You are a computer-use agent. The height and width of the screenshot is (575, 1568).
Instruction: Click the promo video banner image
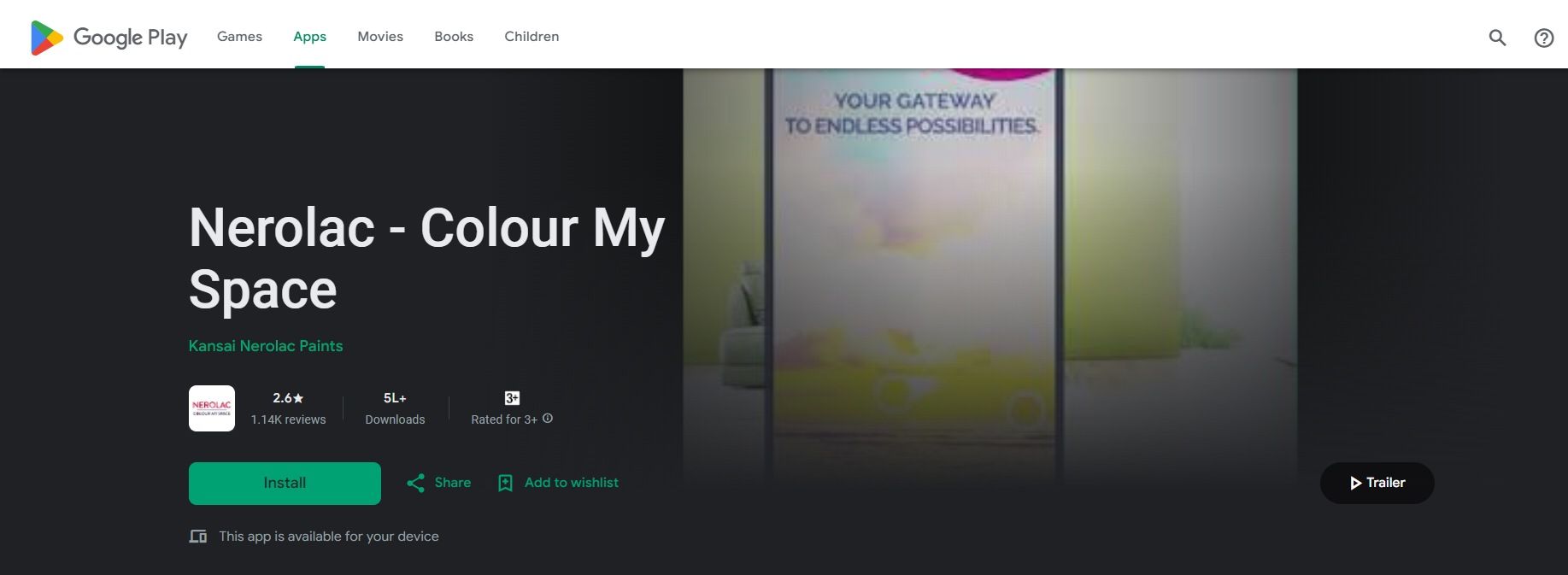[990, 278]
